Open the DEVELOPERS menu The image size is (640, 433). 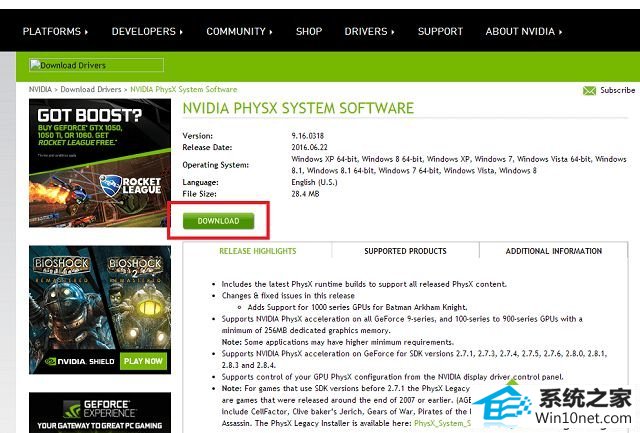tap(147, 31)
